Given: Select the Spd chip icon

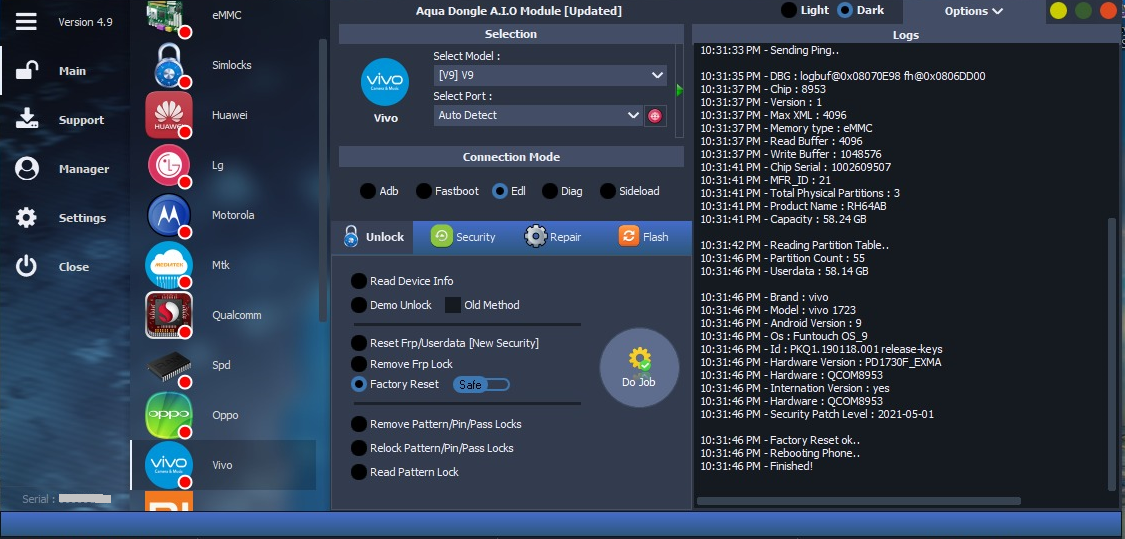Looking at the screenshot, I should click(169, 365).
